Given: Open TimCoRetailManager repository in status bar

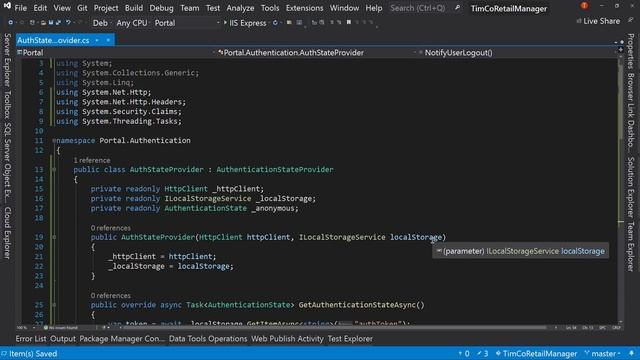Looking at the screenshot, I should (536, 354).
